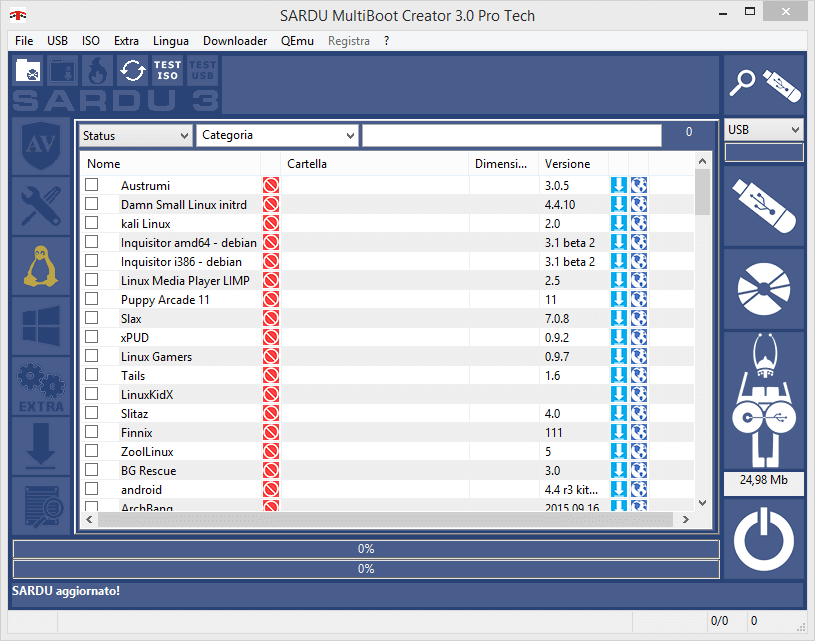Open the Utility wrench tools category
Viewport: 815px width, 641px height.
(41, 206)
